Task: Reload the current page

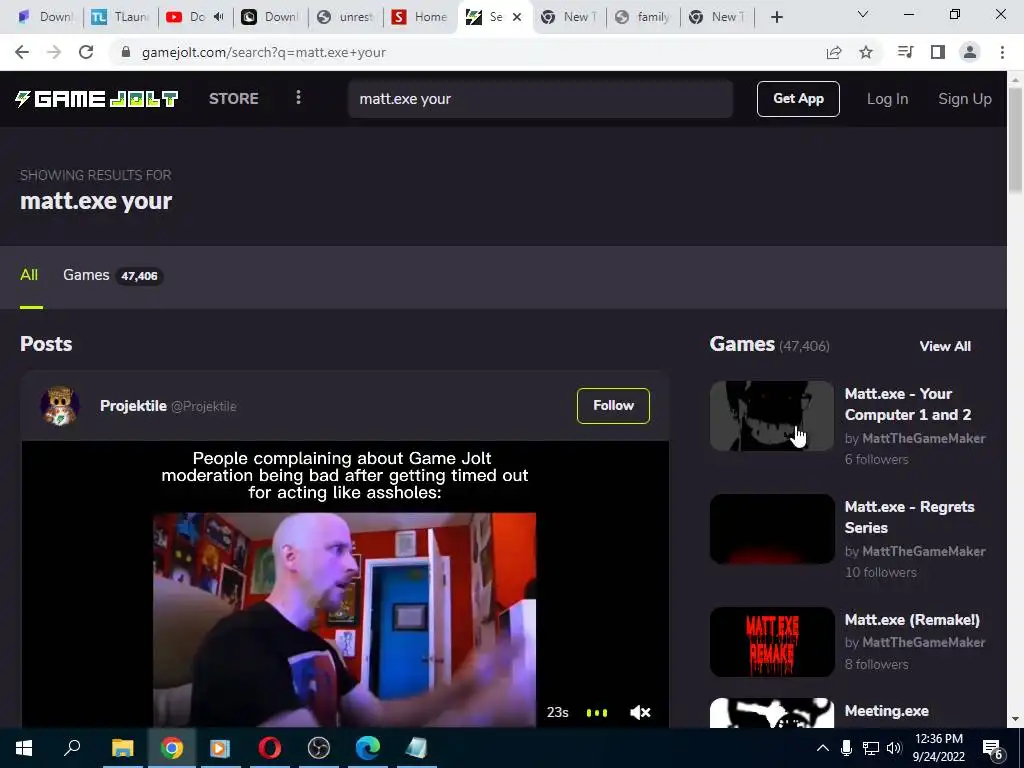Action: pos(86,52)
